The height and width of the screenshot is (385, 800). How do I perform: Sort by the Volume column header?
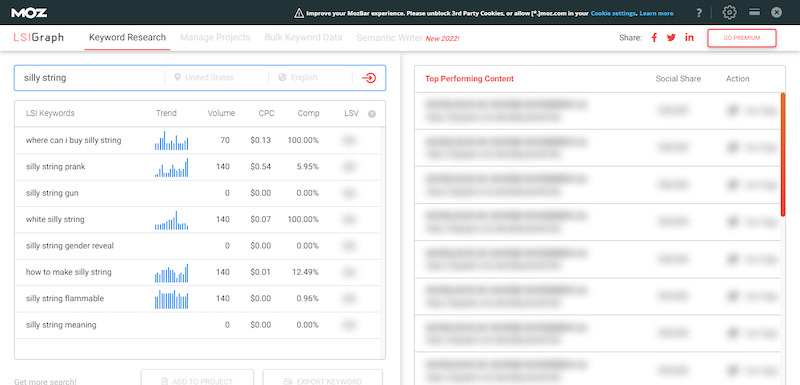coord(221,113)
